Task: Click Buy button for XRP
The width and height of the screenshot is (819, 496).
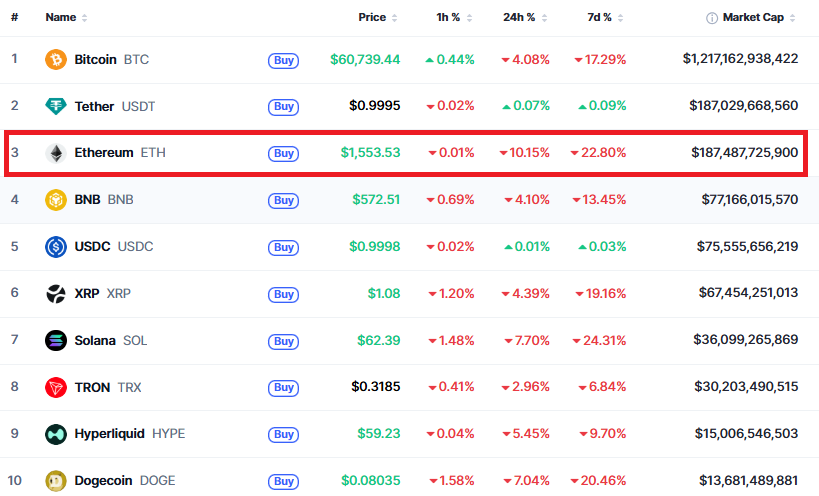Action: click(x=284, y=294)
